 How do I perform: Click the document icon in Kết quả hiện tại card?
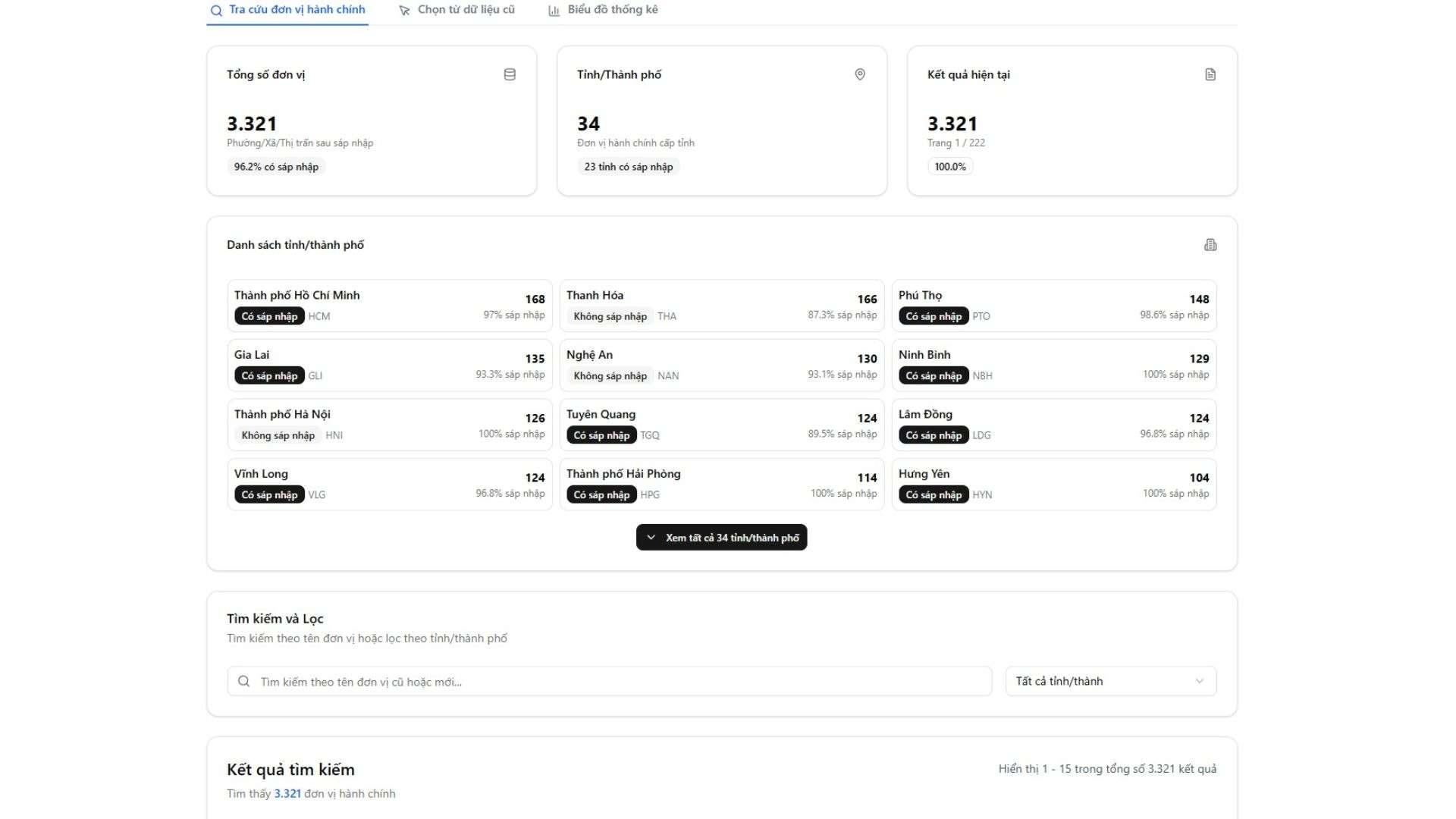(1210, 74)
